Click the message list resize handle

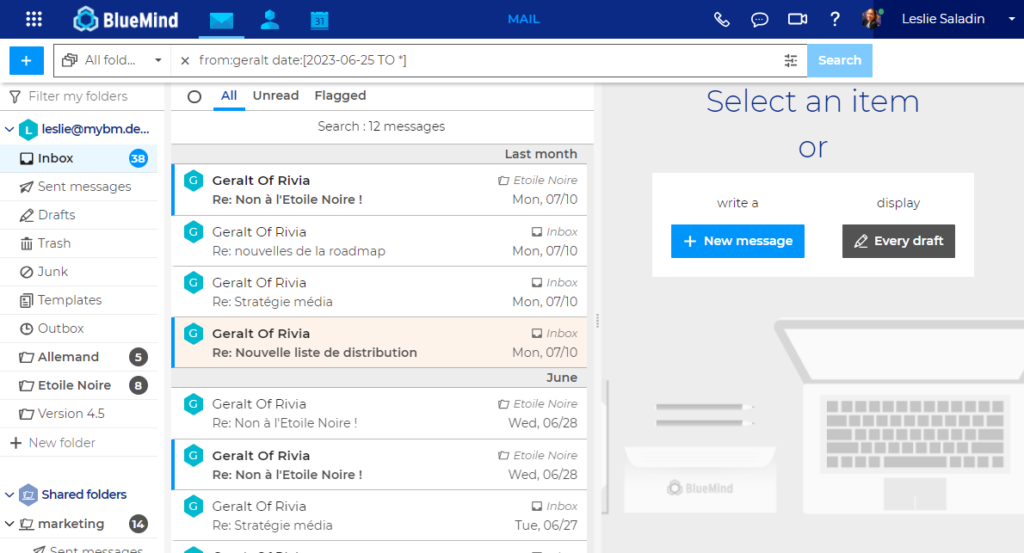tap(597, 321)
